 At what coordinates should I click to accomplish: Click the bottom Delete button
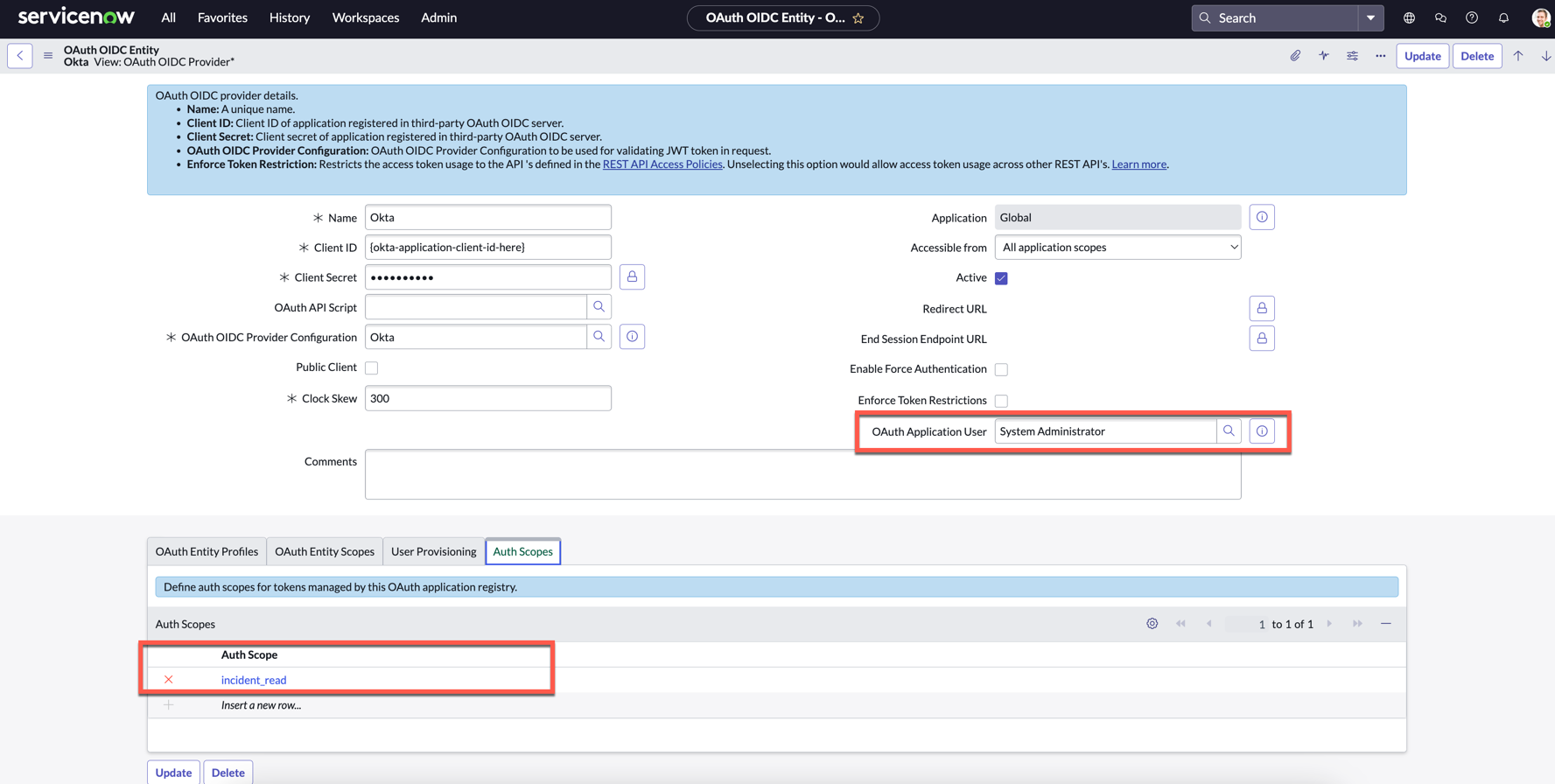point(228,773)
